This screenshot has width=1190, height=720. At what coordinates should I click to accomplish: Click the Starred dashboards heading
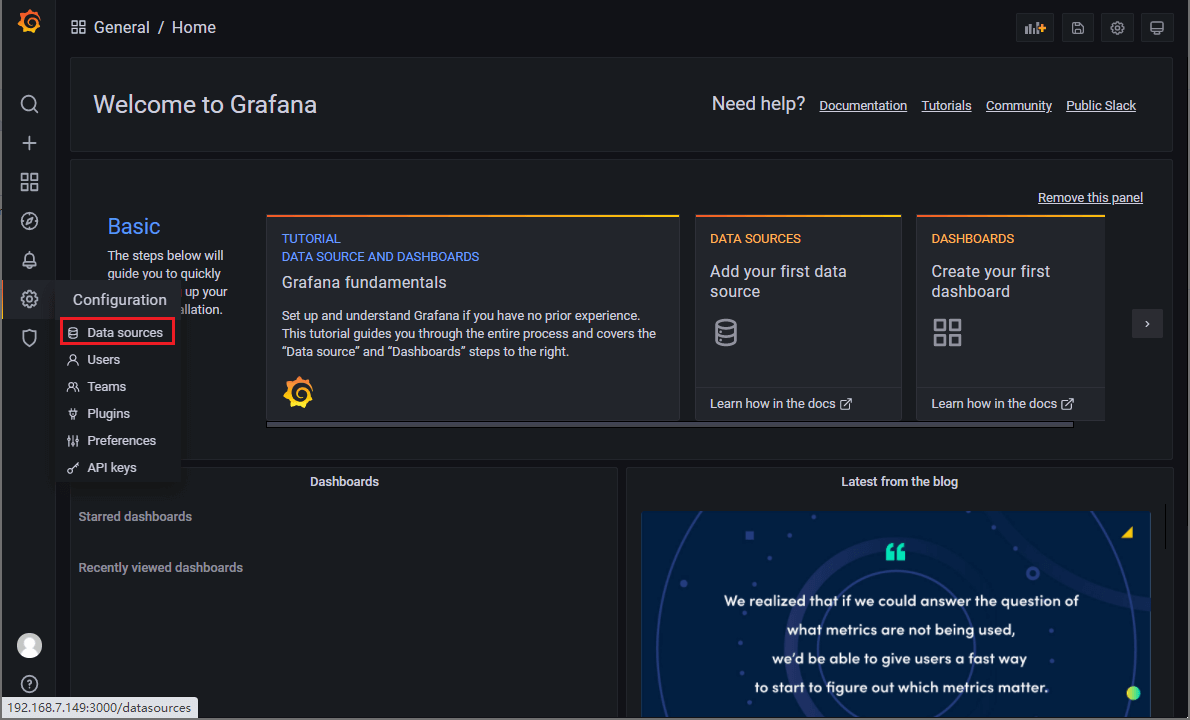pyautogui.click(x=135, y=517)
